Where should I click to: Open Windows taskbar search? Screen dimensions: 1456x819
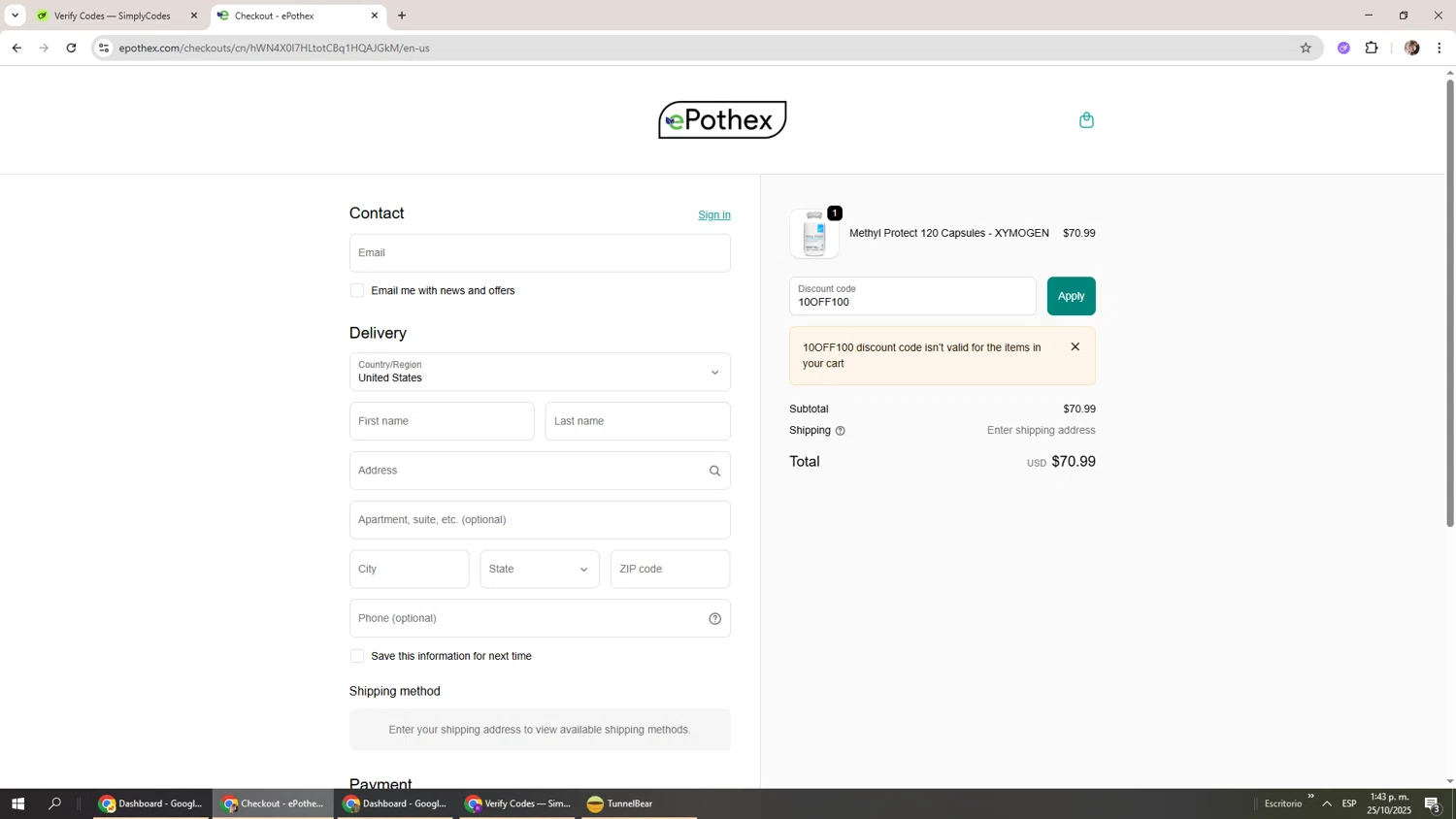[55, 803]
